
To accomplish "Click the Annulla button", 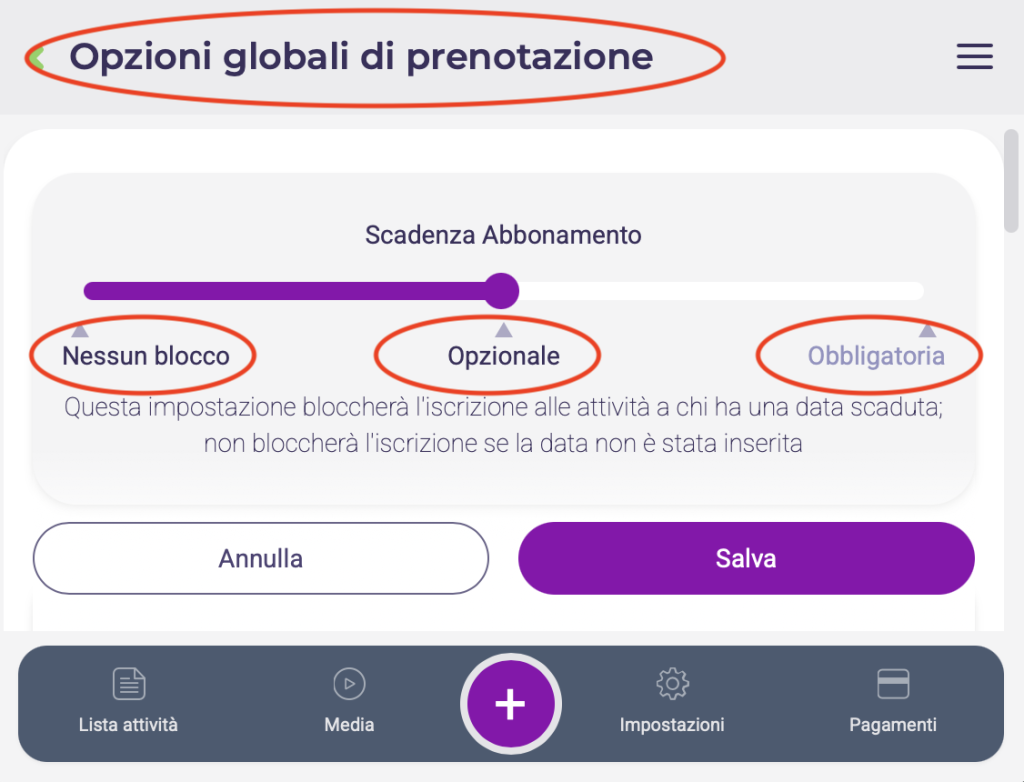I will tap(261, 558).
